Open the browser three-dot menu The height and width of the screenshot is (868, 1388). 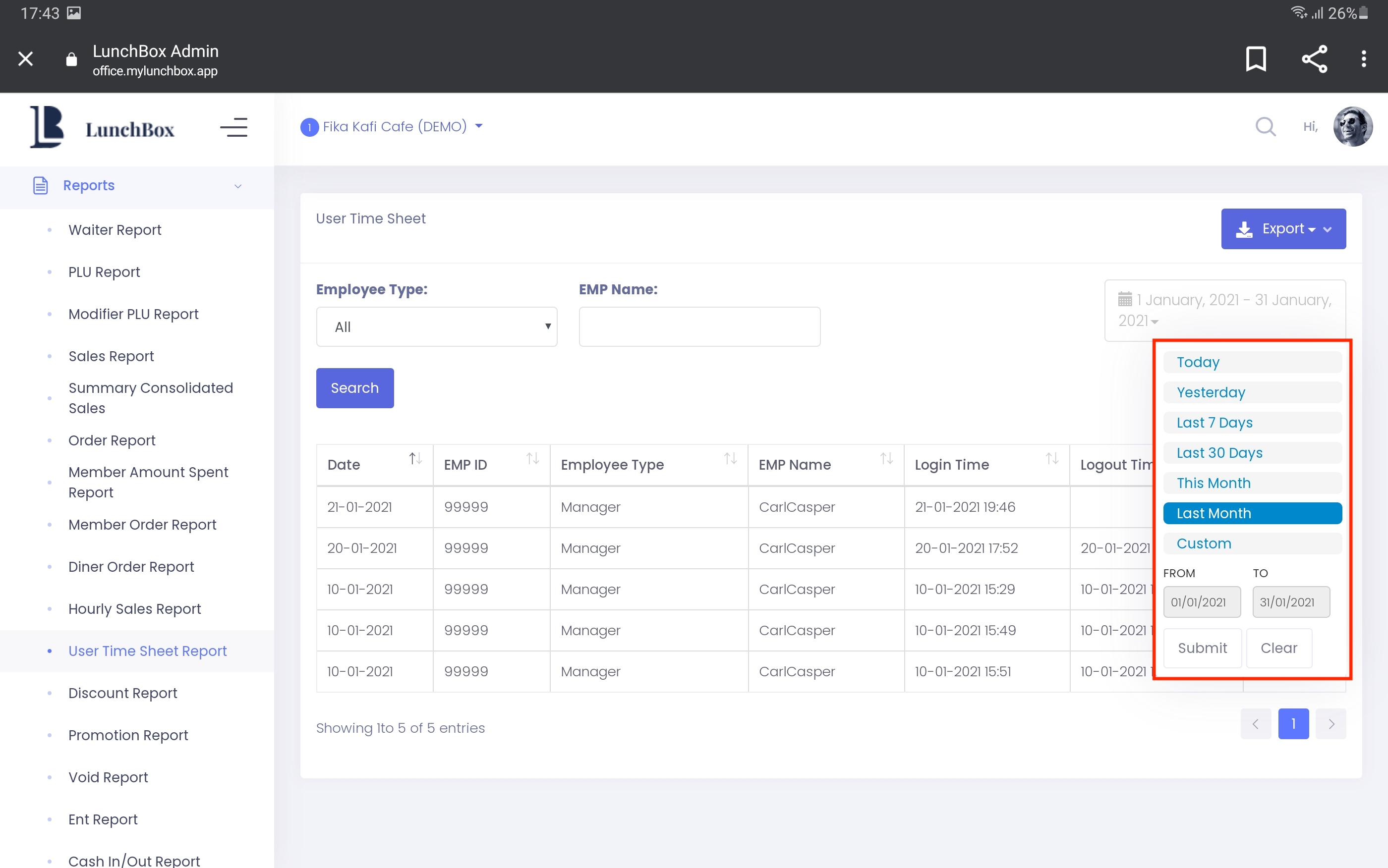(x=1363, y=58)
